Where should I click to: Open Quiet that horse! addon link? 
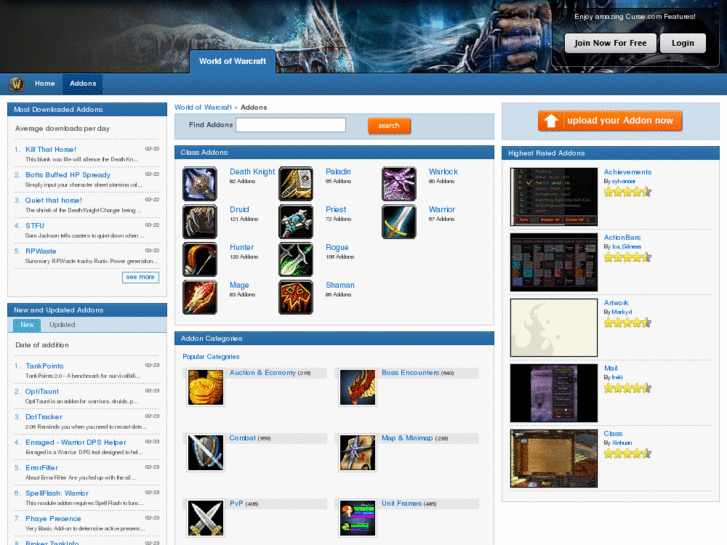(x=54, y=200)
